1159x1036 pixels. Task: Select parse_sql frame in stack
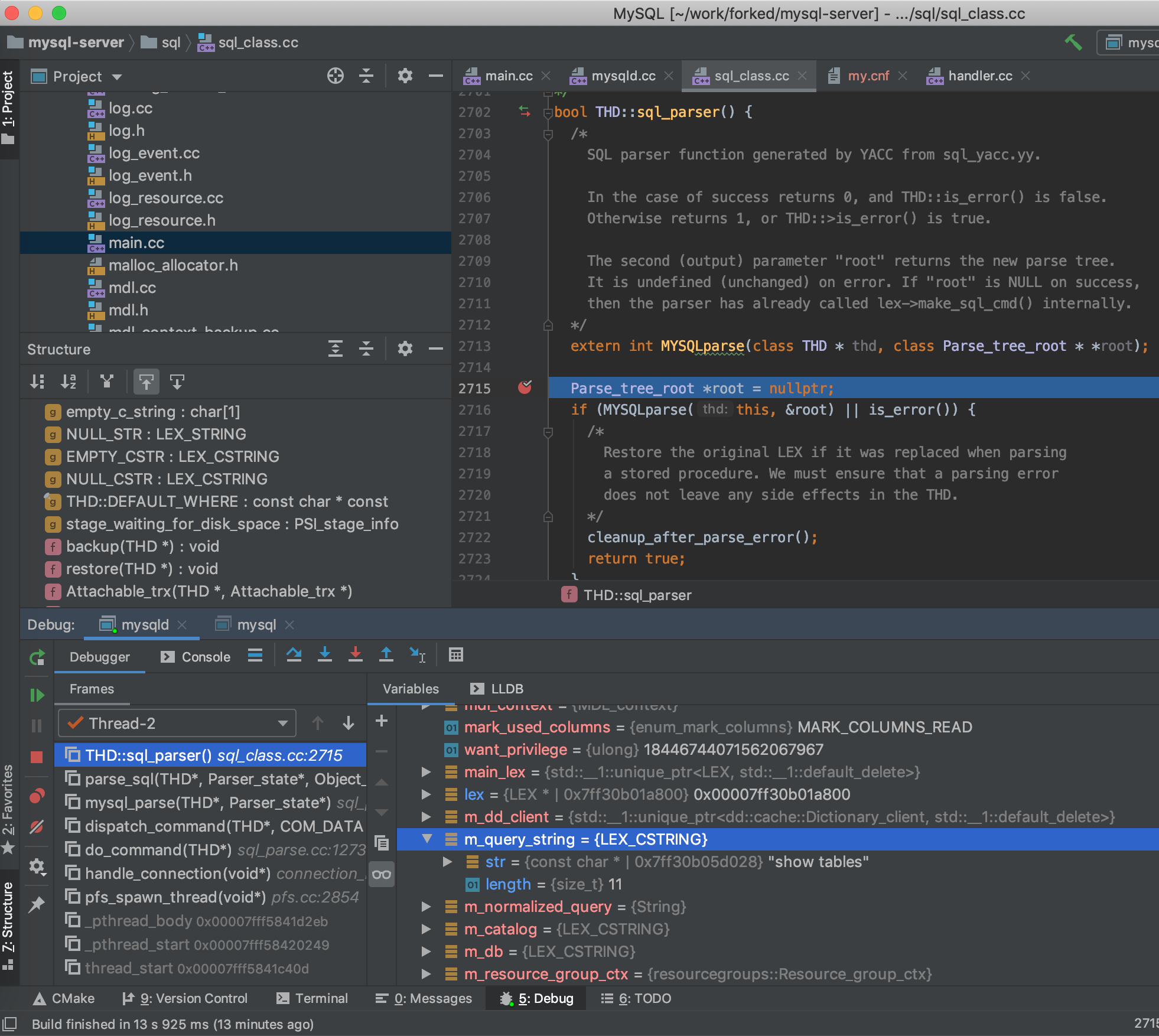pos(211,779)
